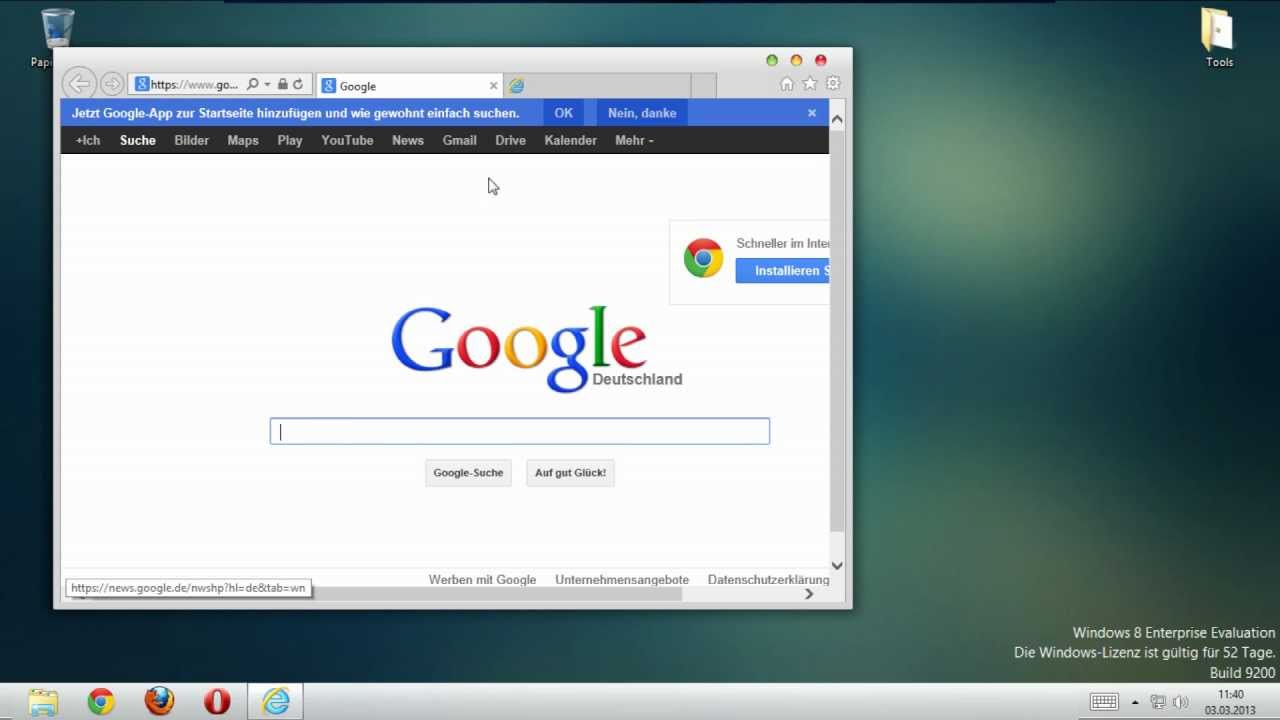Image resolution: width=1280 pixels, height=720 pixels.
Task: Launch Chrome from the taskbar
Action: pos(101,702)
